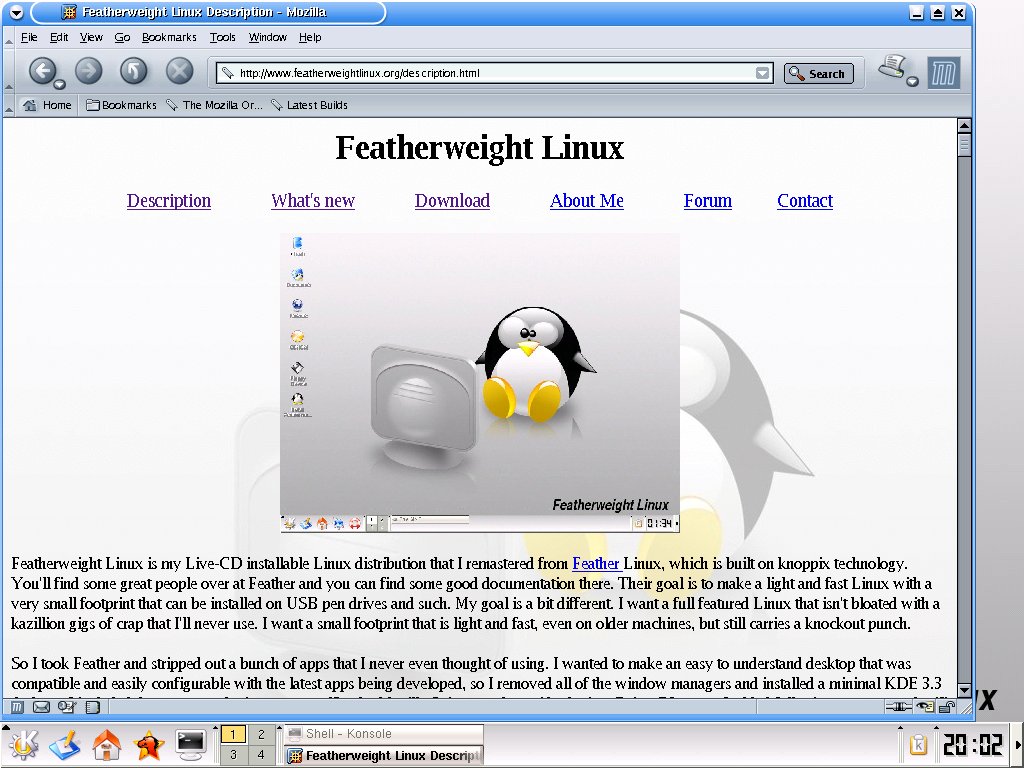Click the vertical scrollbar thumb

964,144
